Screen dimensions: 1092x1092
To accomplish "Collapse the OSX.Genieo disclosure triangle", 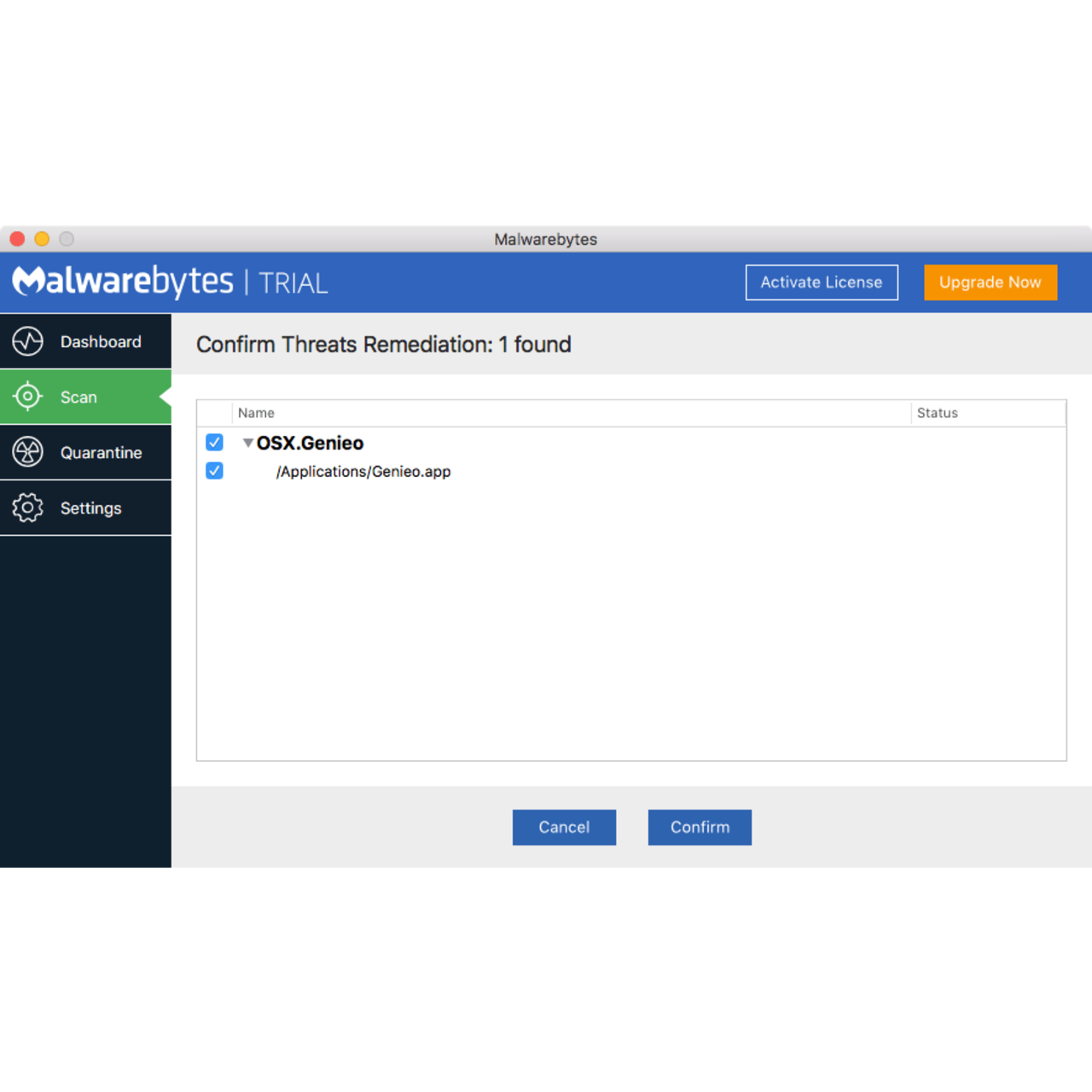I will click(248, 443).
